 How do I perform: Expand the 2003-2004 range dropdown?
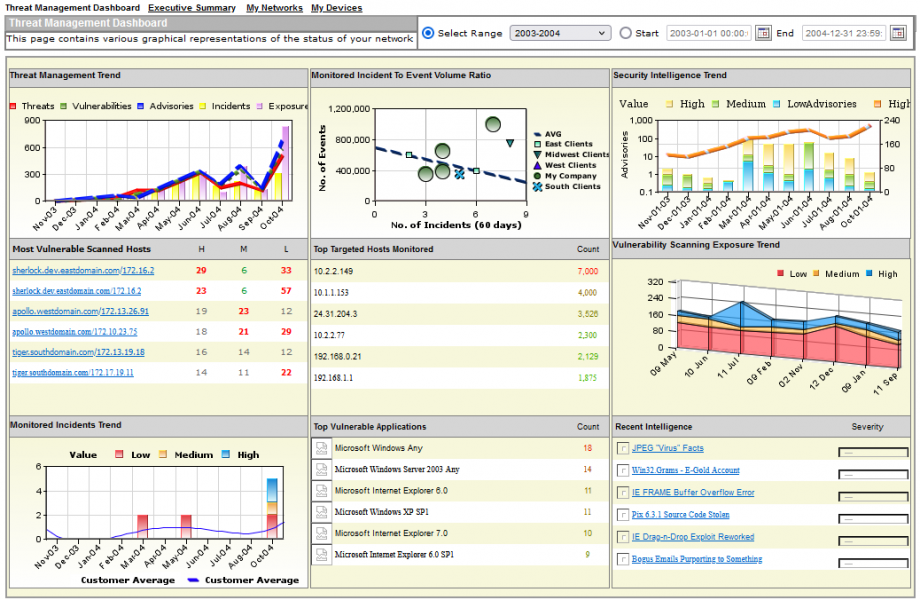[x=559, y=33]
